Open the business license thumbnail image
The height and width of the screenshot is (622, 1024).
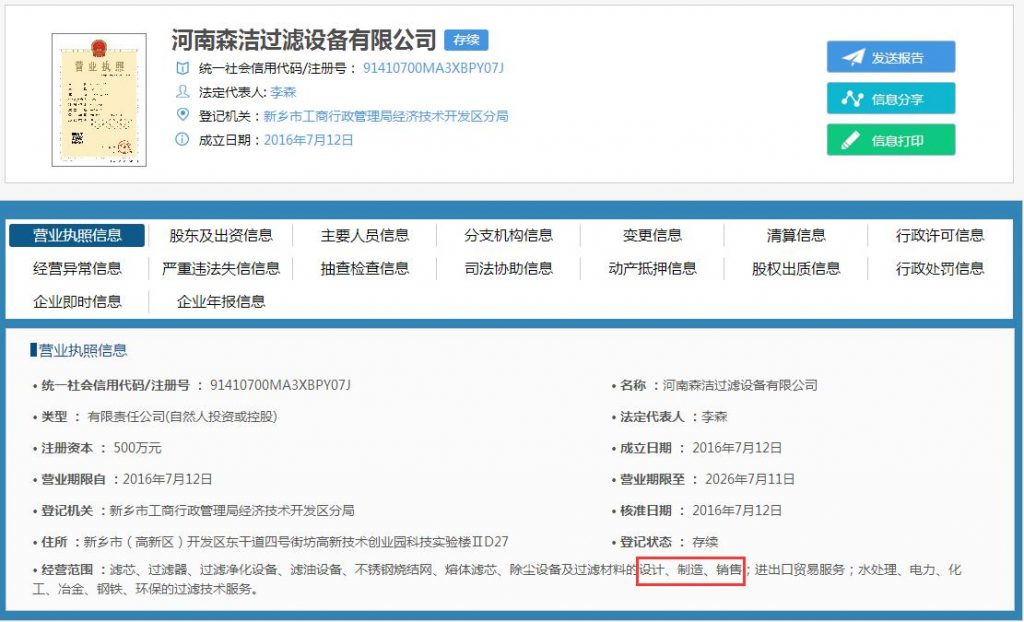(99, 100)
